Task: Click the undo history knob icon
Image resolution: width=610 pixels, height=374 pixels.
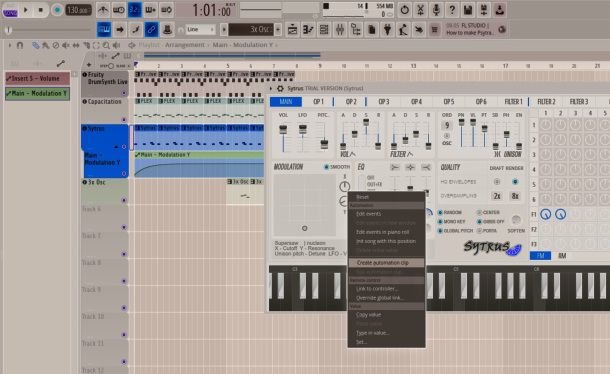Action: coord(405,10)
